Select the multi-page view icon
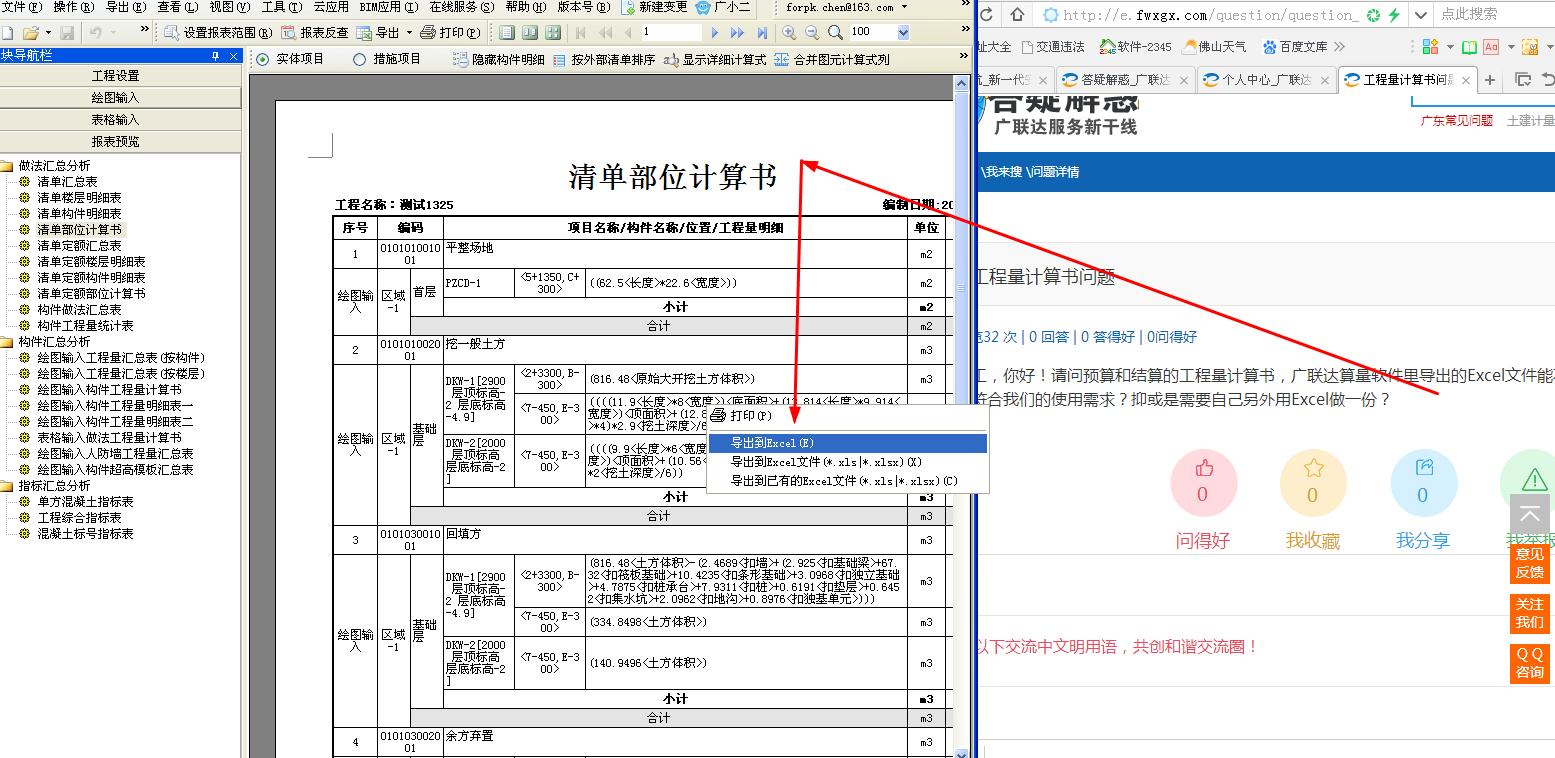The image size is (1555, 758). 552,32
